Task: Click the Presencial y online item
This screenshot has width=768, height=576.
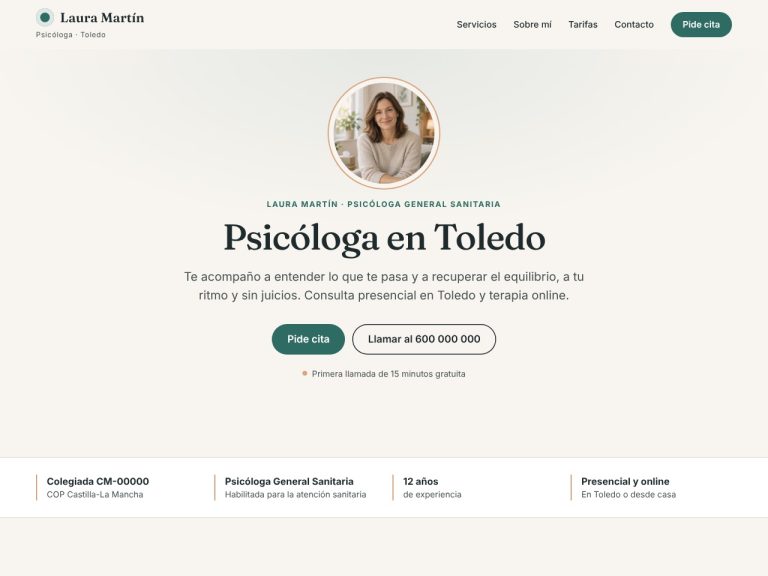Action: click(623, 487)
